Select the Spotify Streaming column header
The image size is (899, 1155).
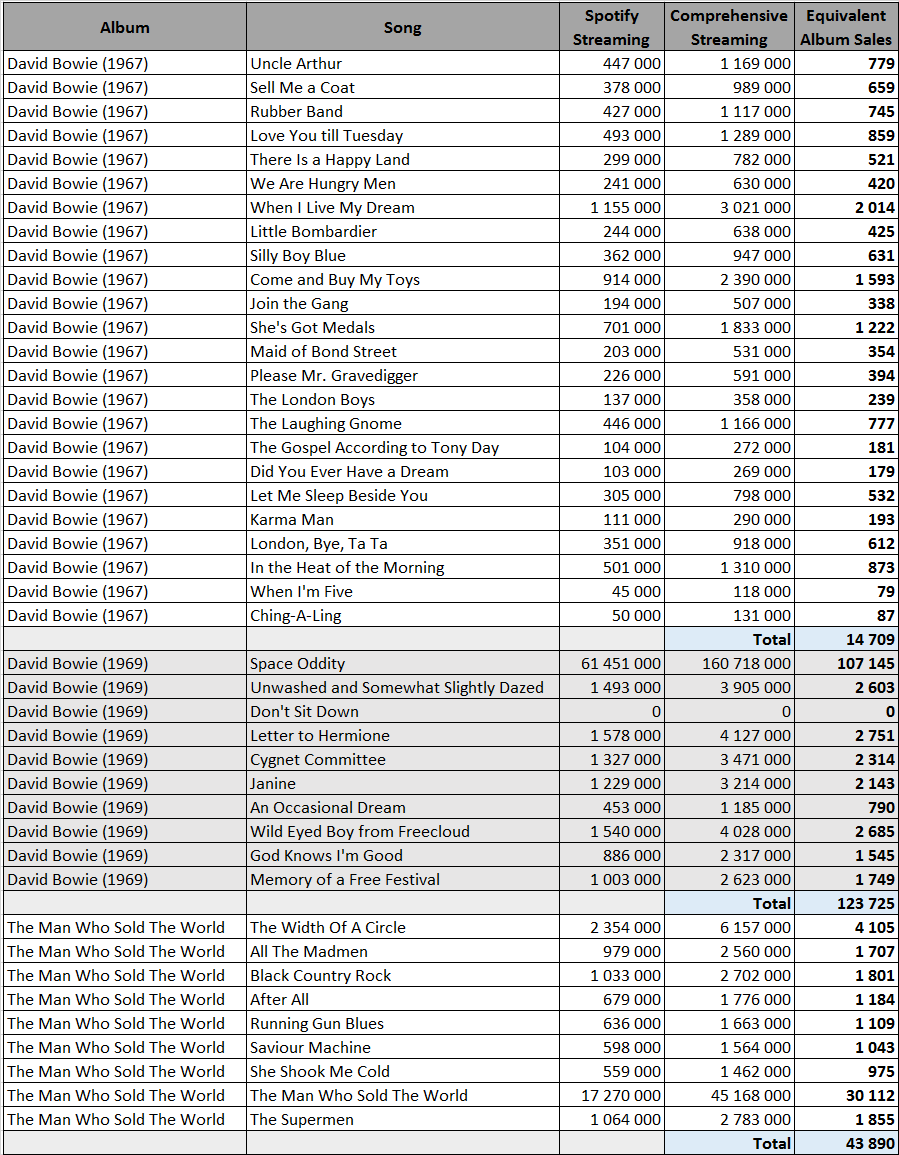[x=612, y=27]
